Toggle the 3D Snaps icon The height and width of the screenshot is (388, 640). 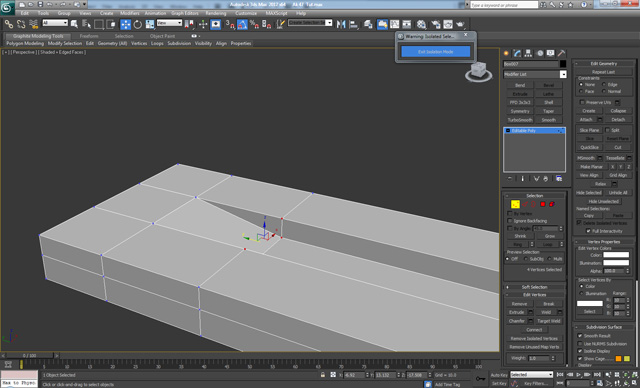click(230, 24)
